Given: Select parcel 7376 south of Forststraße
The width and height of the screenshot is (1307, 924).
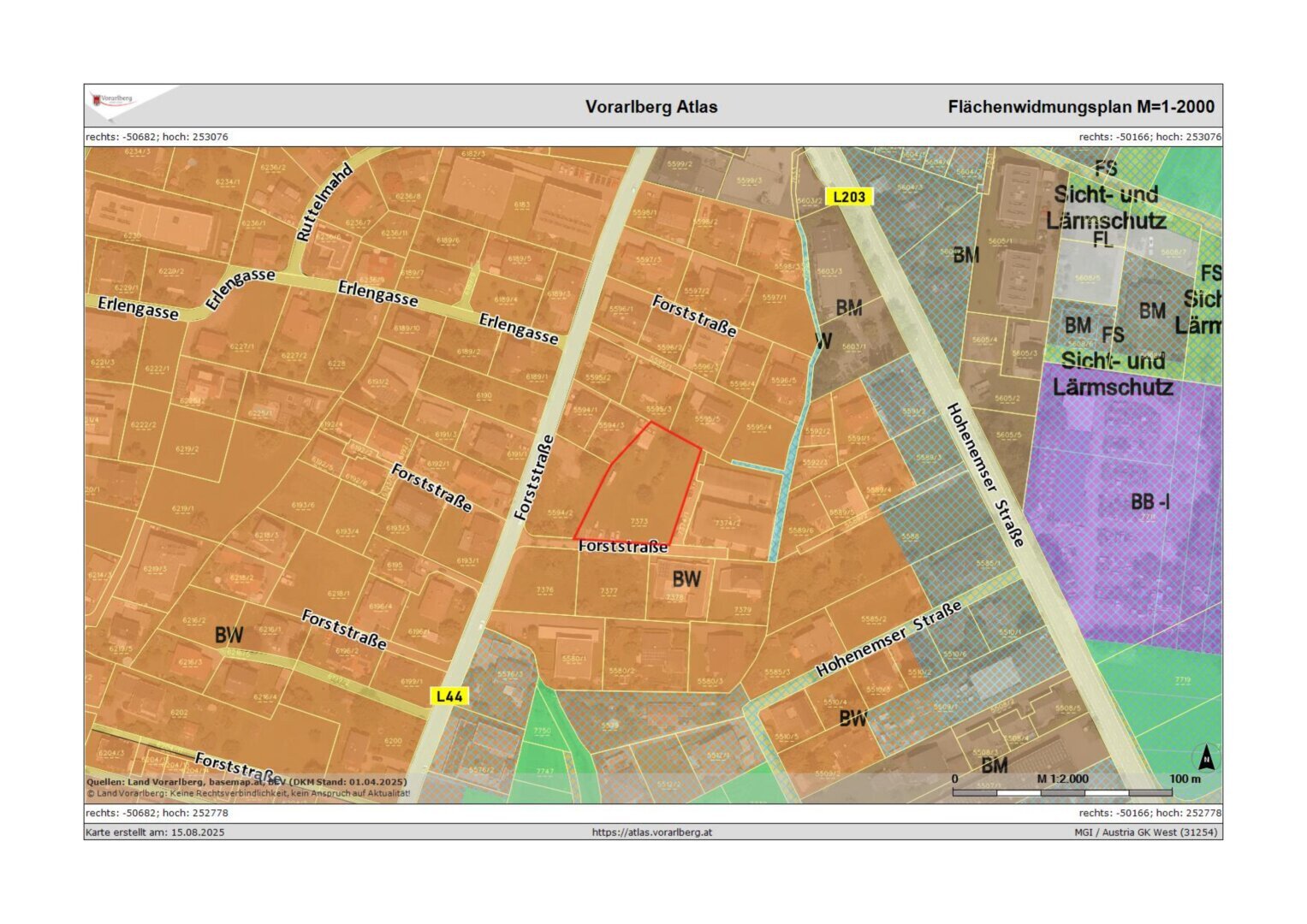Looking at the screenshot, I should (544, 589).
